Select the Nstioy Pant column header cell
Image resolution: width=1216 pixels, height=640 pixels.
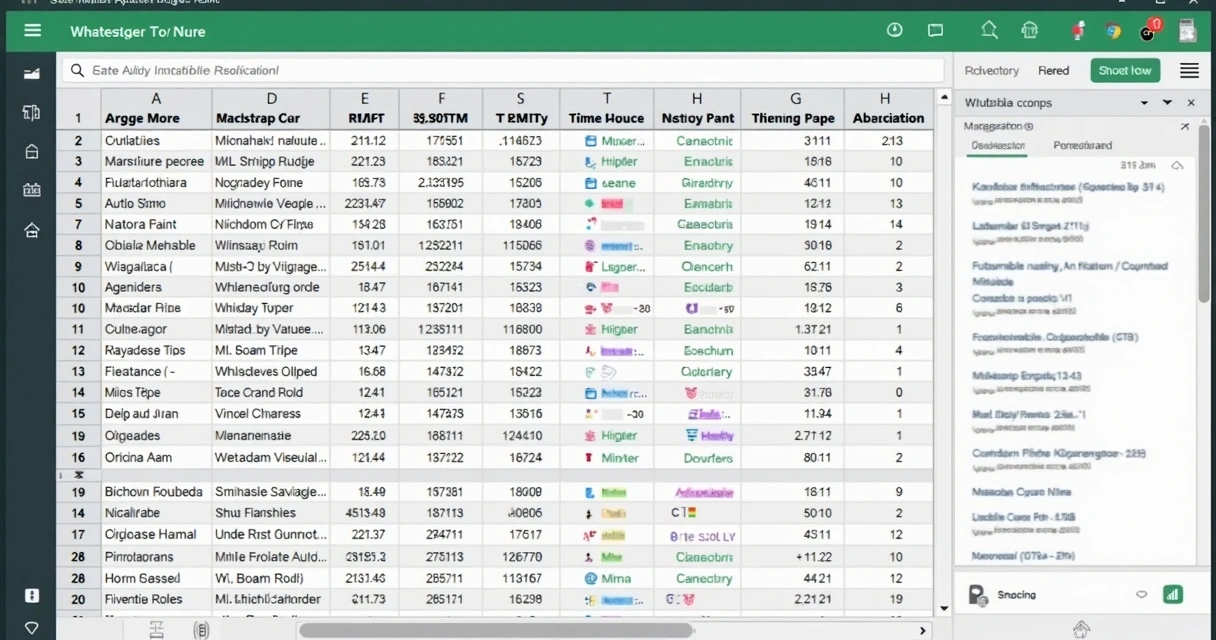[697, 118]
